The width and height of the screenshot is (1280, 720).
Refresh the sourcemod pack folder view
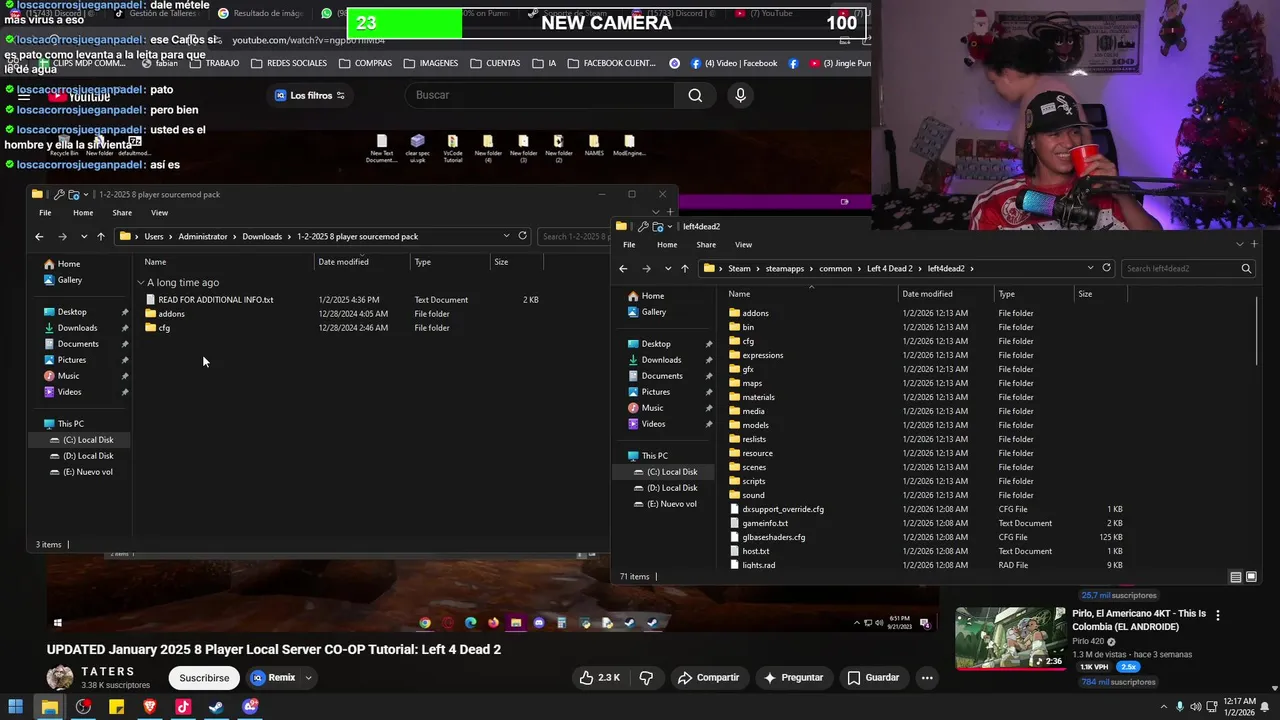click(522, 236)
